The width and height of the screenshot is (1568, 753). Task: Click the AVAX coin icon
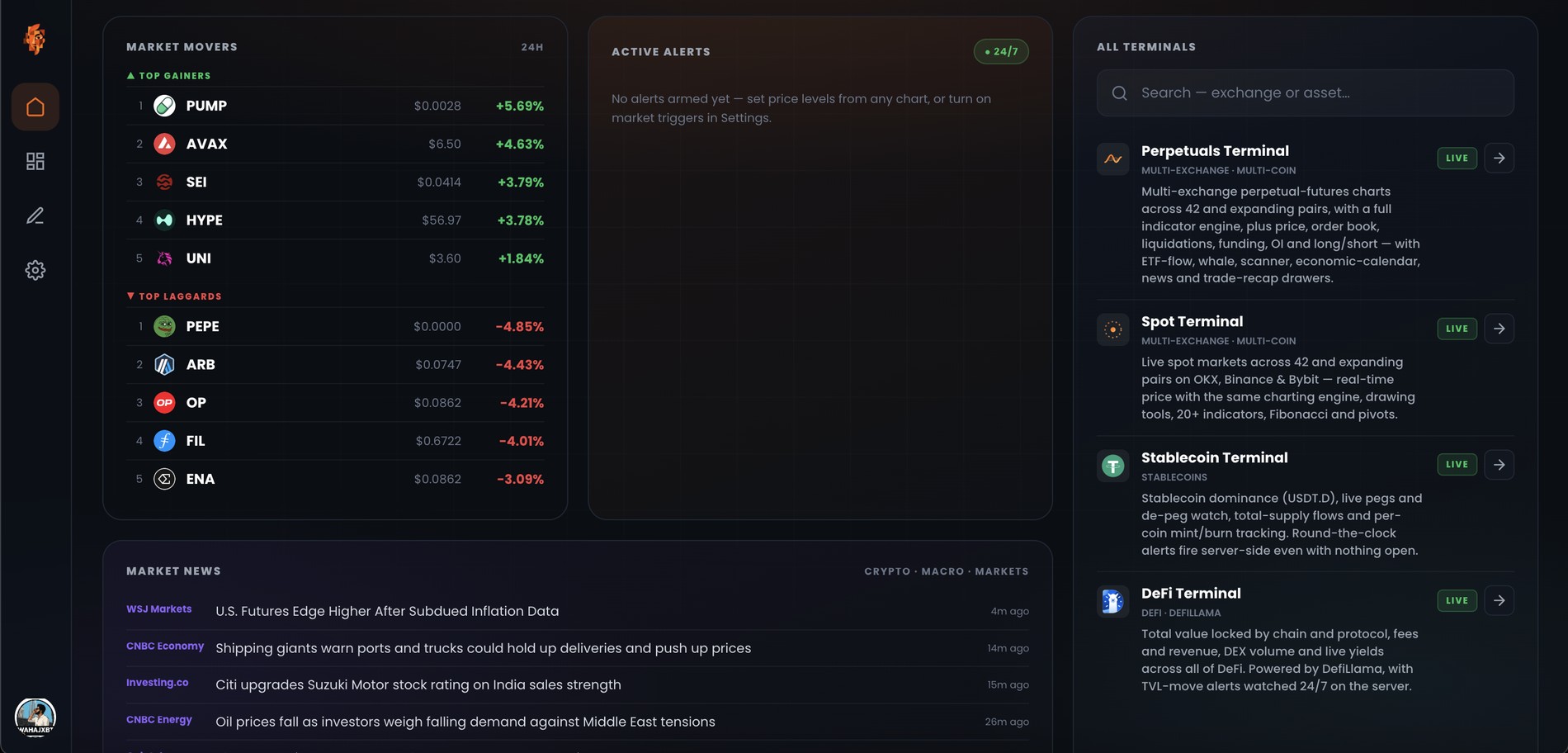point(165,144)
